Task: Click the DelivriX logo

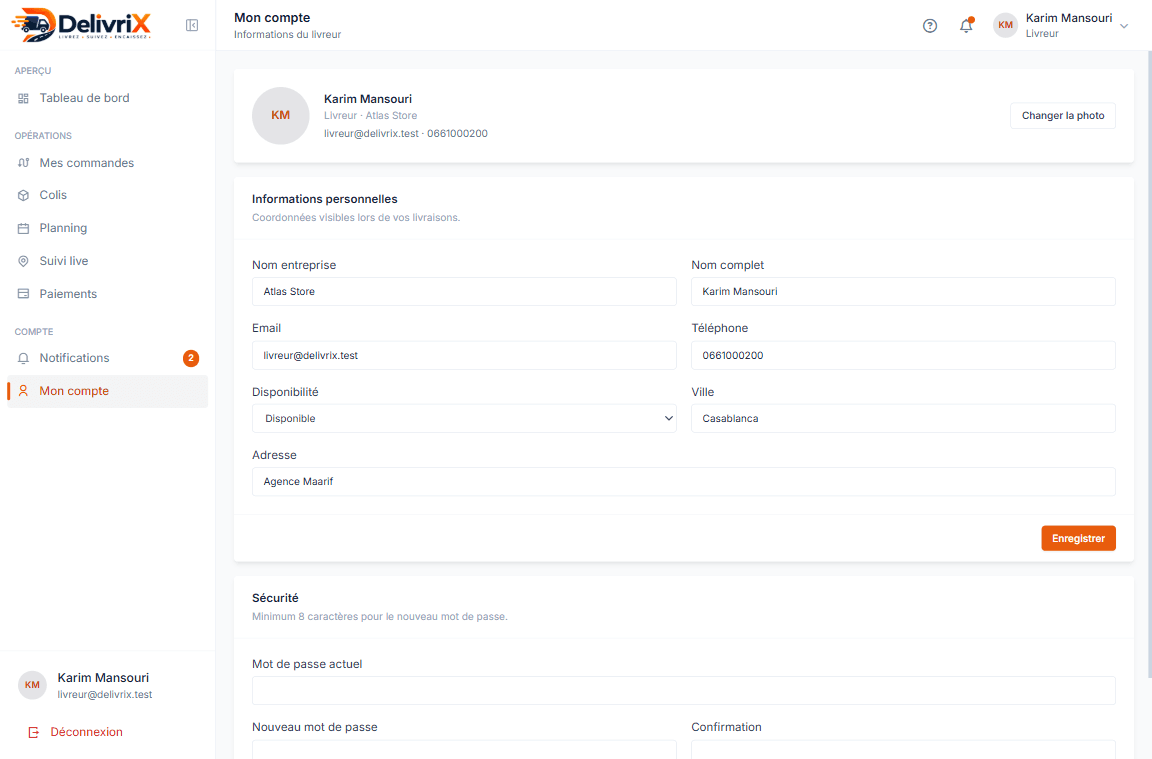Action: tap(82, 24)
